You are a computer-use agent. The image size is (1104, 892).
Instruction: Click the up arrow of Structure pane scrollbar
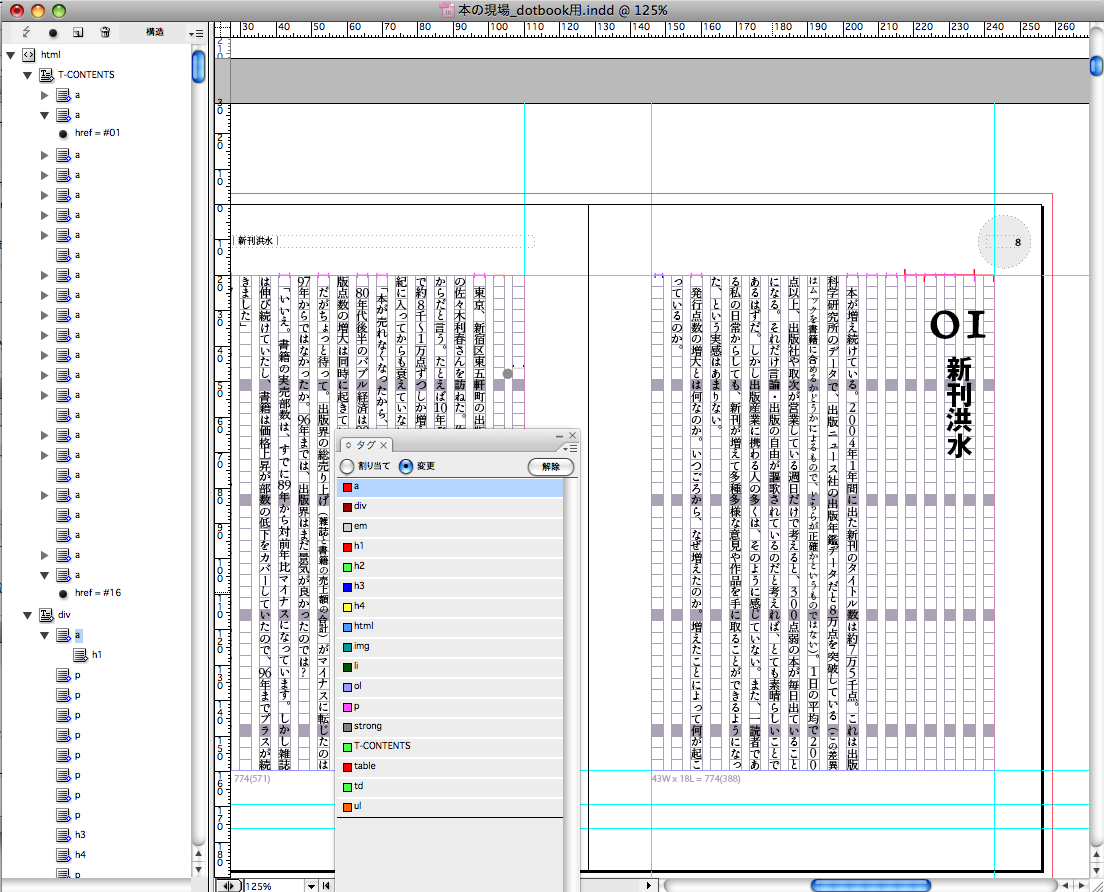coord(198,854)
